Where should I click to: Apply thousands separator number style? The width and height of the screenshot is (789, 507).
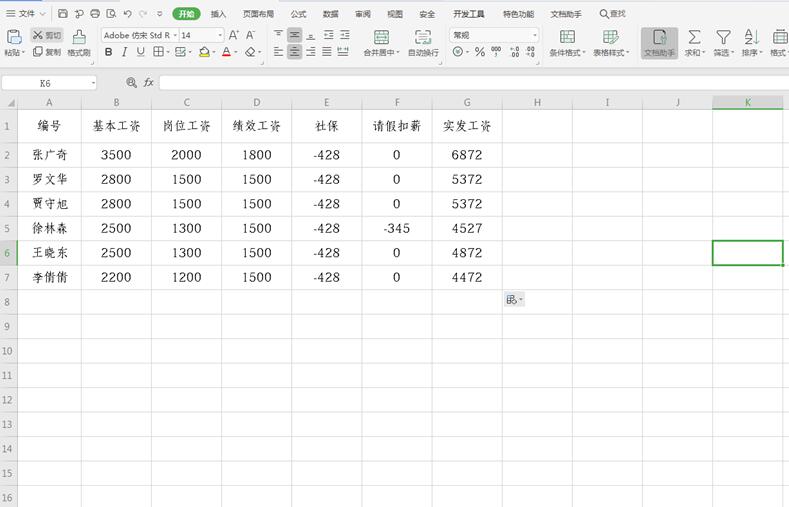tap(496, 52)
